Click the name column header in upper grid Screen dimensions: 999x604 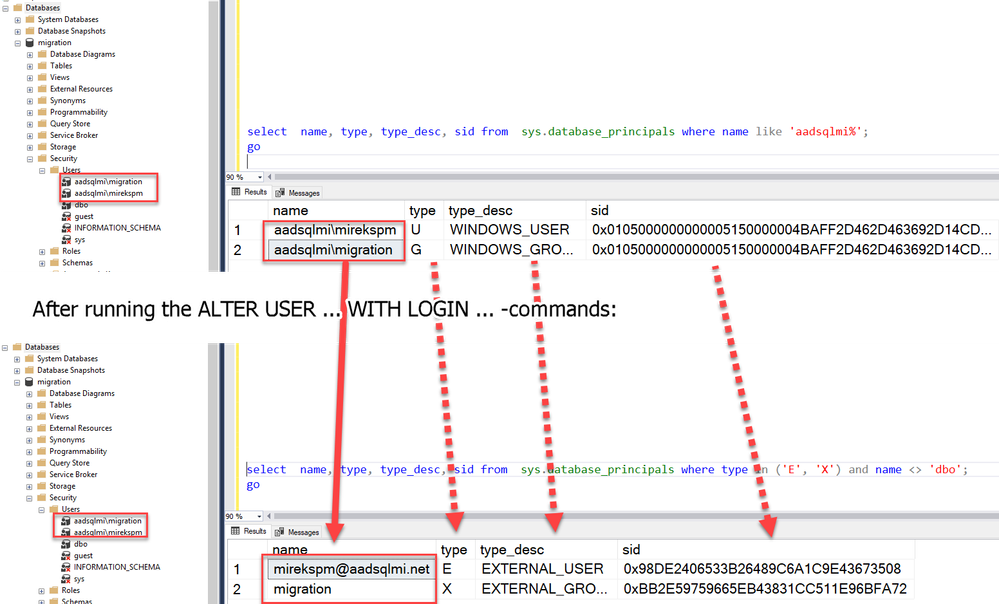point(336,210)
